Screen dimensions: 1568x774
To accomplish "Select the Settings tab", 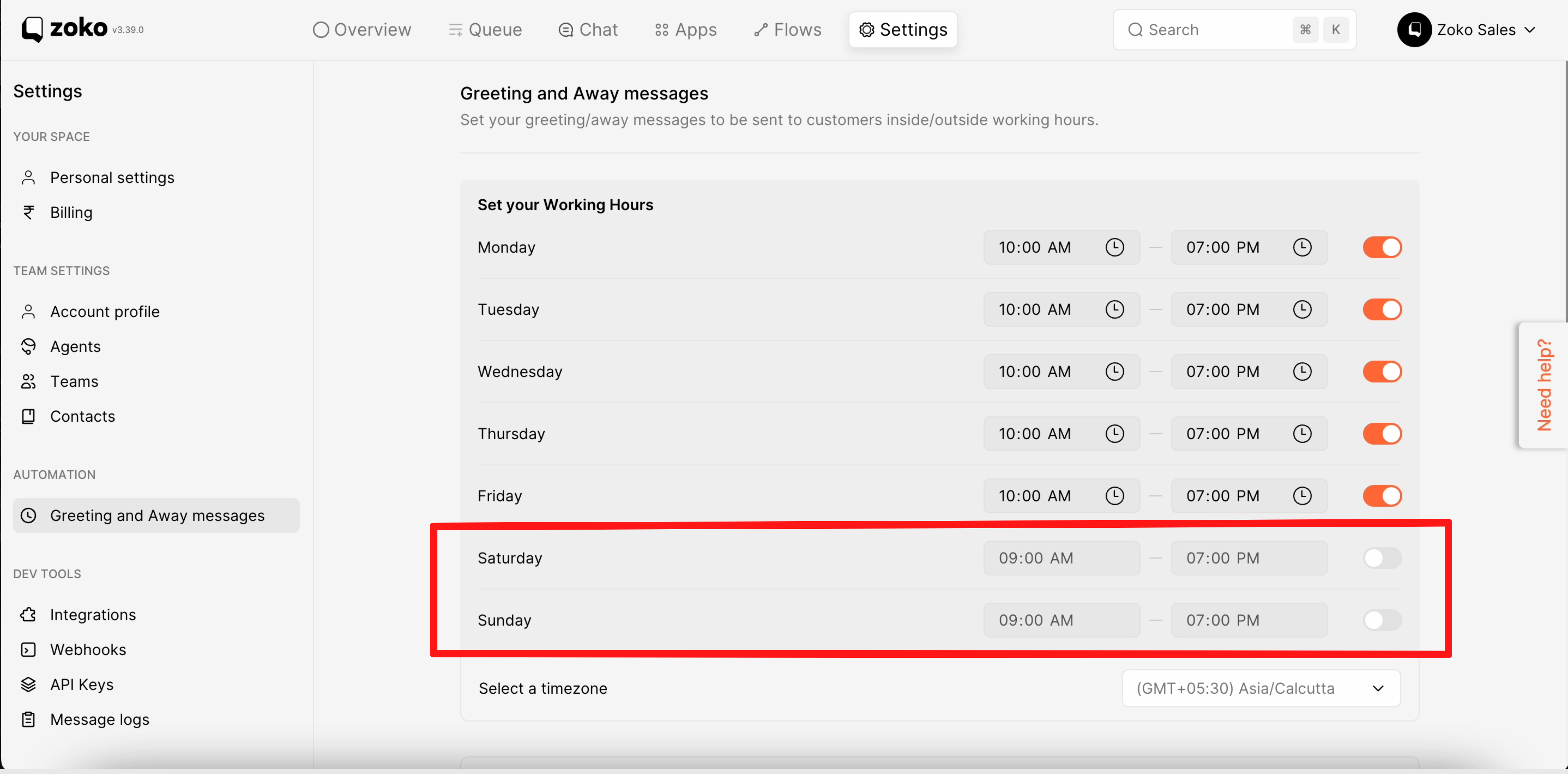I will 903,29.
